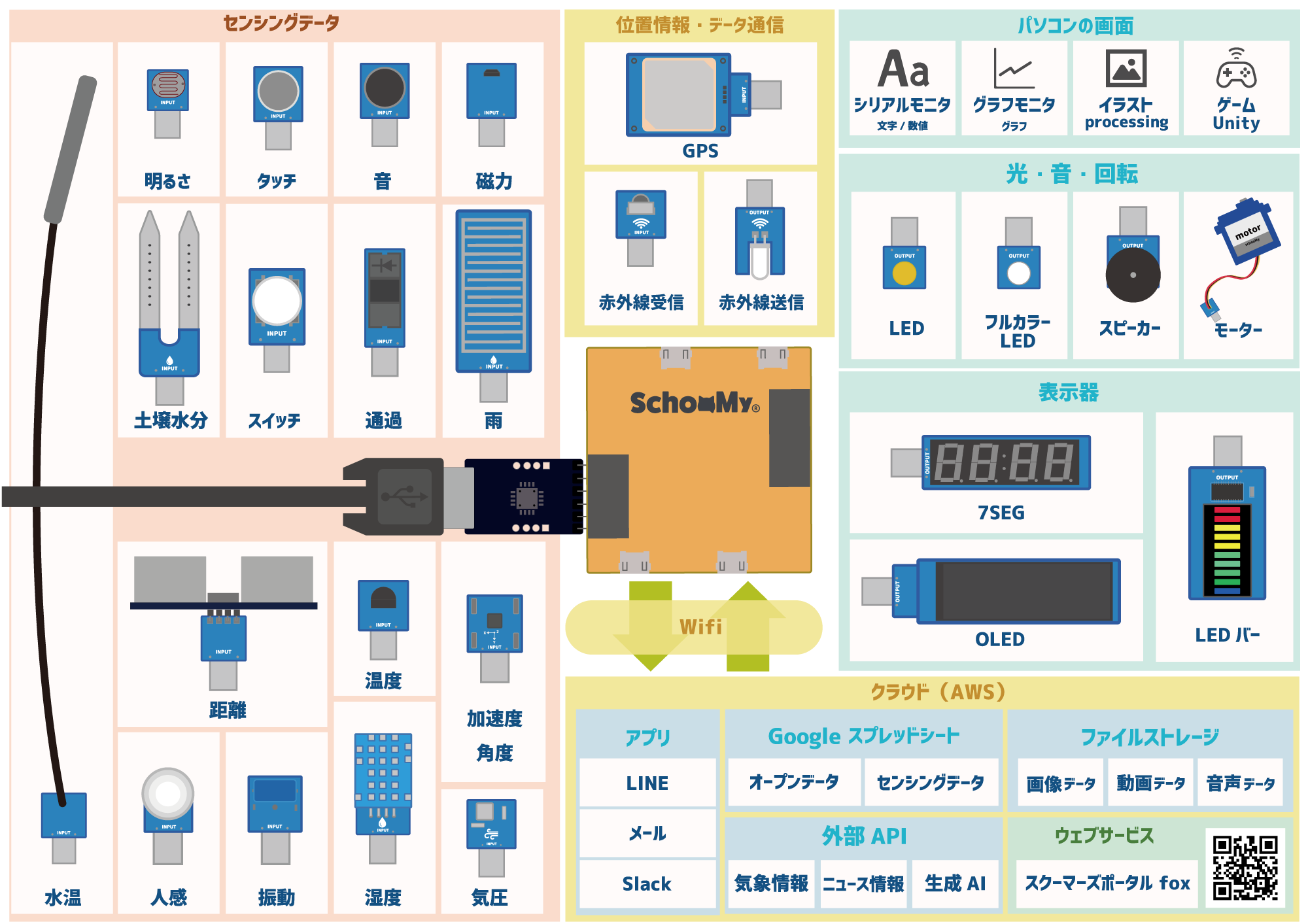Open スクーマーズポータル fox link
Screen dimensions: 1308x924
pos(1107,884)
